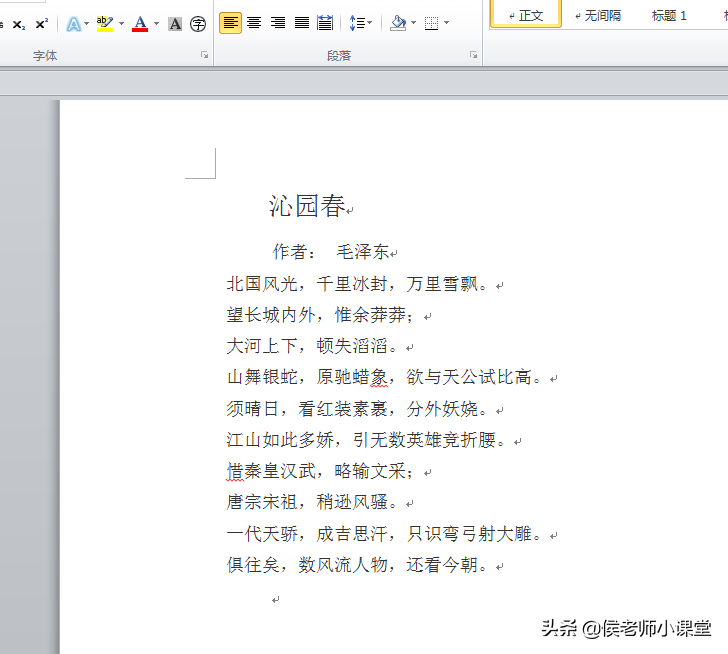
Task: Click line 唐宗宋祖，稍逊风骚
Action: click(311, 502)
